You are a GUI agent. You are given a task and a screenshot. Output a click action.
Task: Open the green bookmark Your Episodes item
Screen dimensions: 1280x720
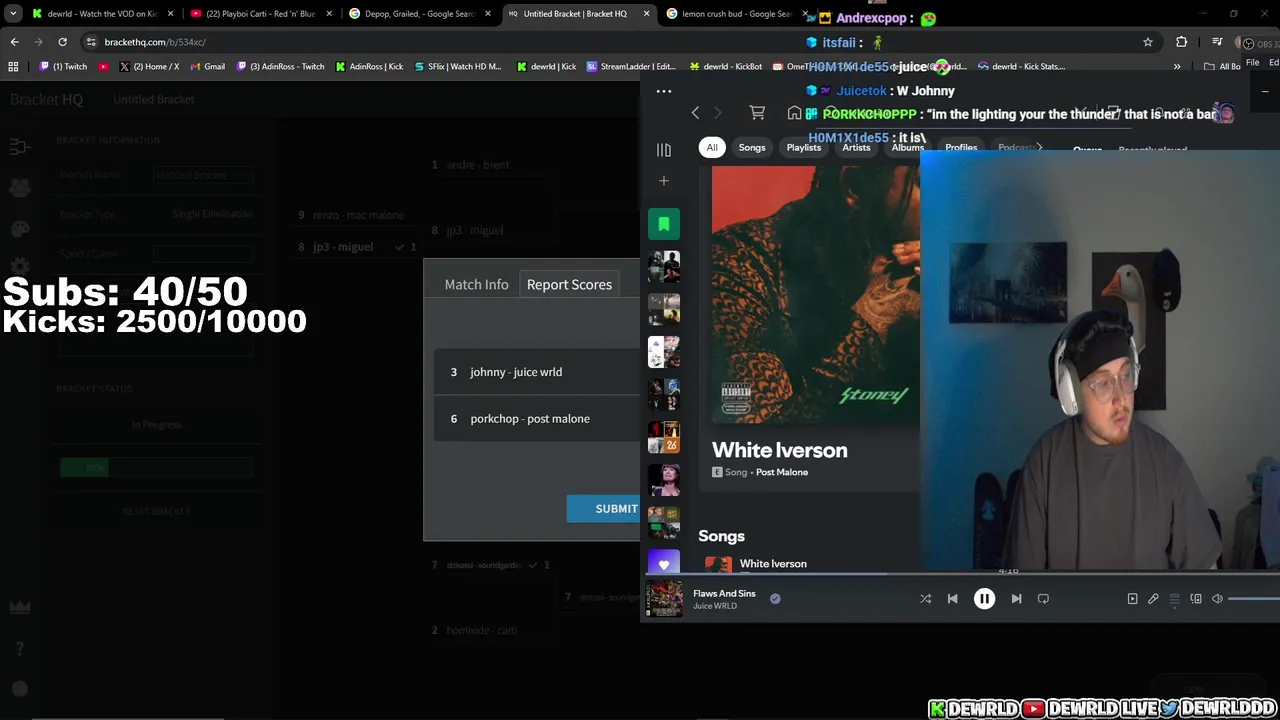pos(663,224)
